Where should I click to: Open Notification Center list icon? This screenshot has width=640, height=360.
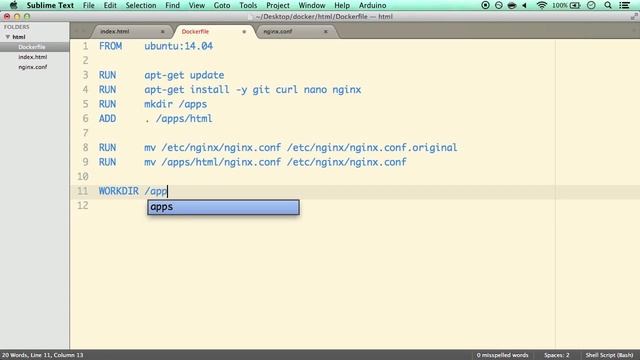pyautogui.click(x=624, y=5)
